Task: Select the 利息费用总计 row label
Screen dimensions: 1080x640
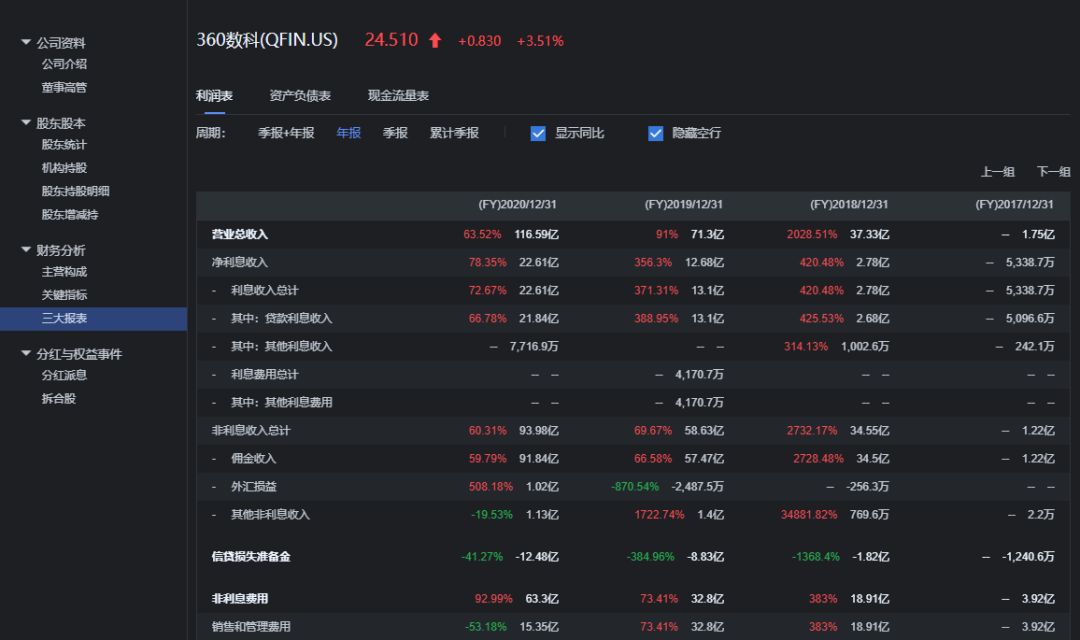Action: coord(264,375)
